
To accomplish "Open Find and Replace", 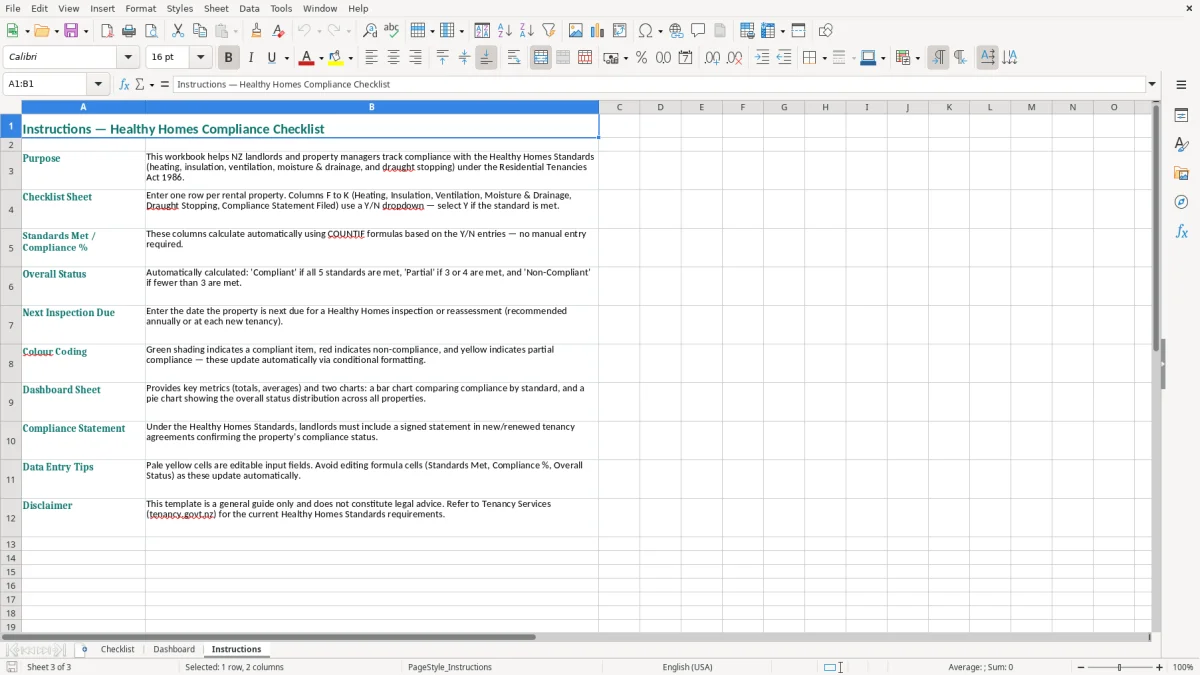I will pos(370,31).
